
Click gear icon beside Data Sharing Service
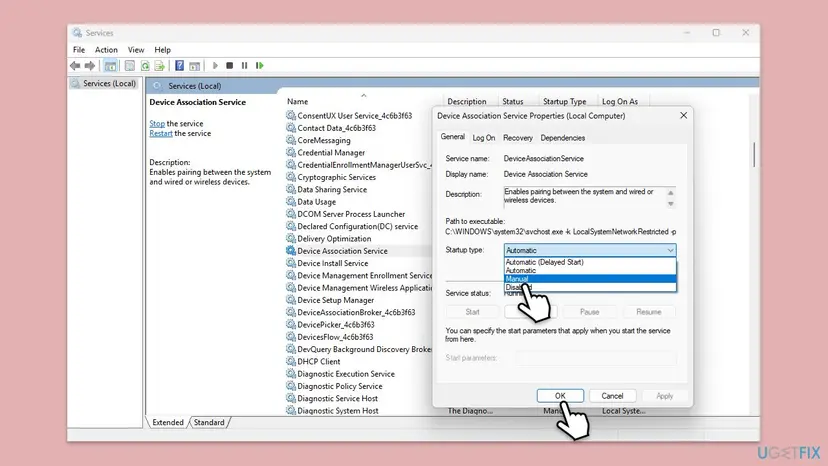click(291, 189)
